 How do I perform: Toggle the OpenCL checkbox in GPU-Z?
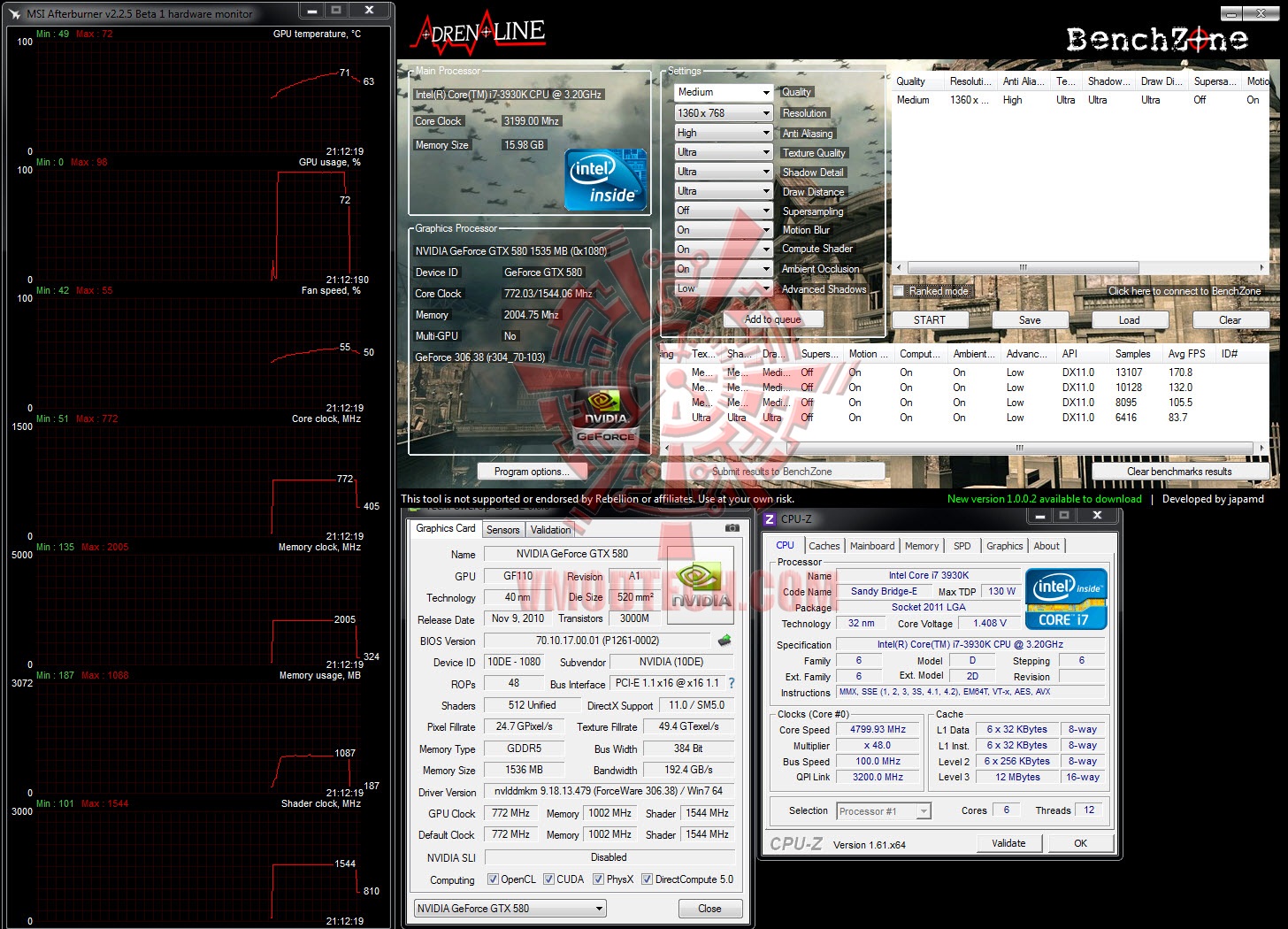[493, 879]
